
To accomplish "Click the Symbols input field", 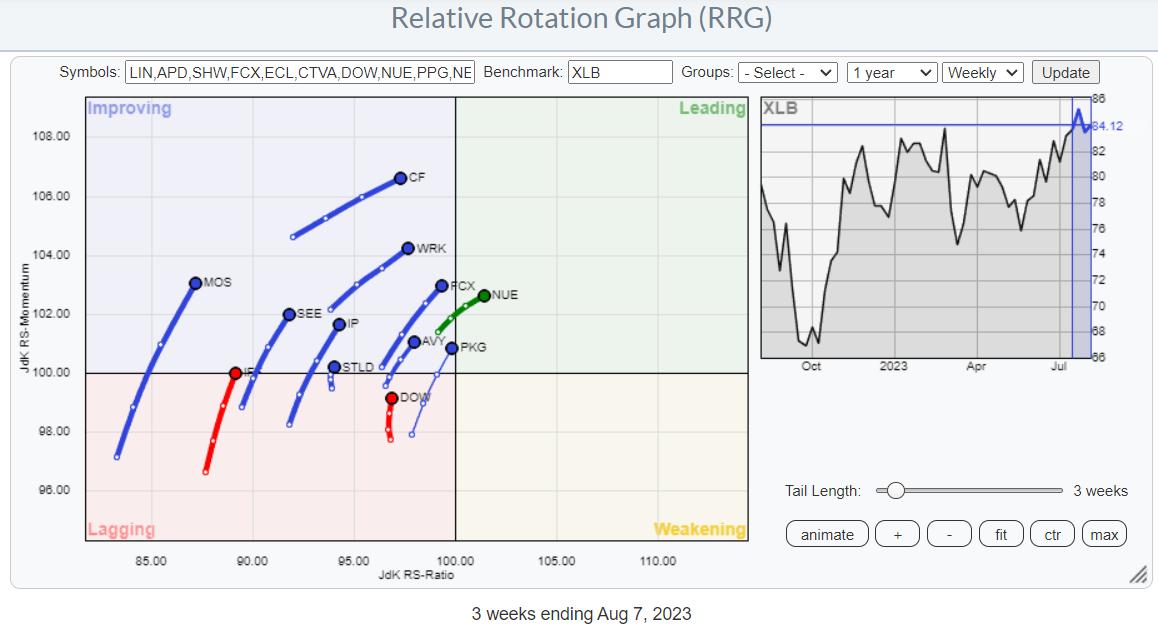I will tap(300, 73).
